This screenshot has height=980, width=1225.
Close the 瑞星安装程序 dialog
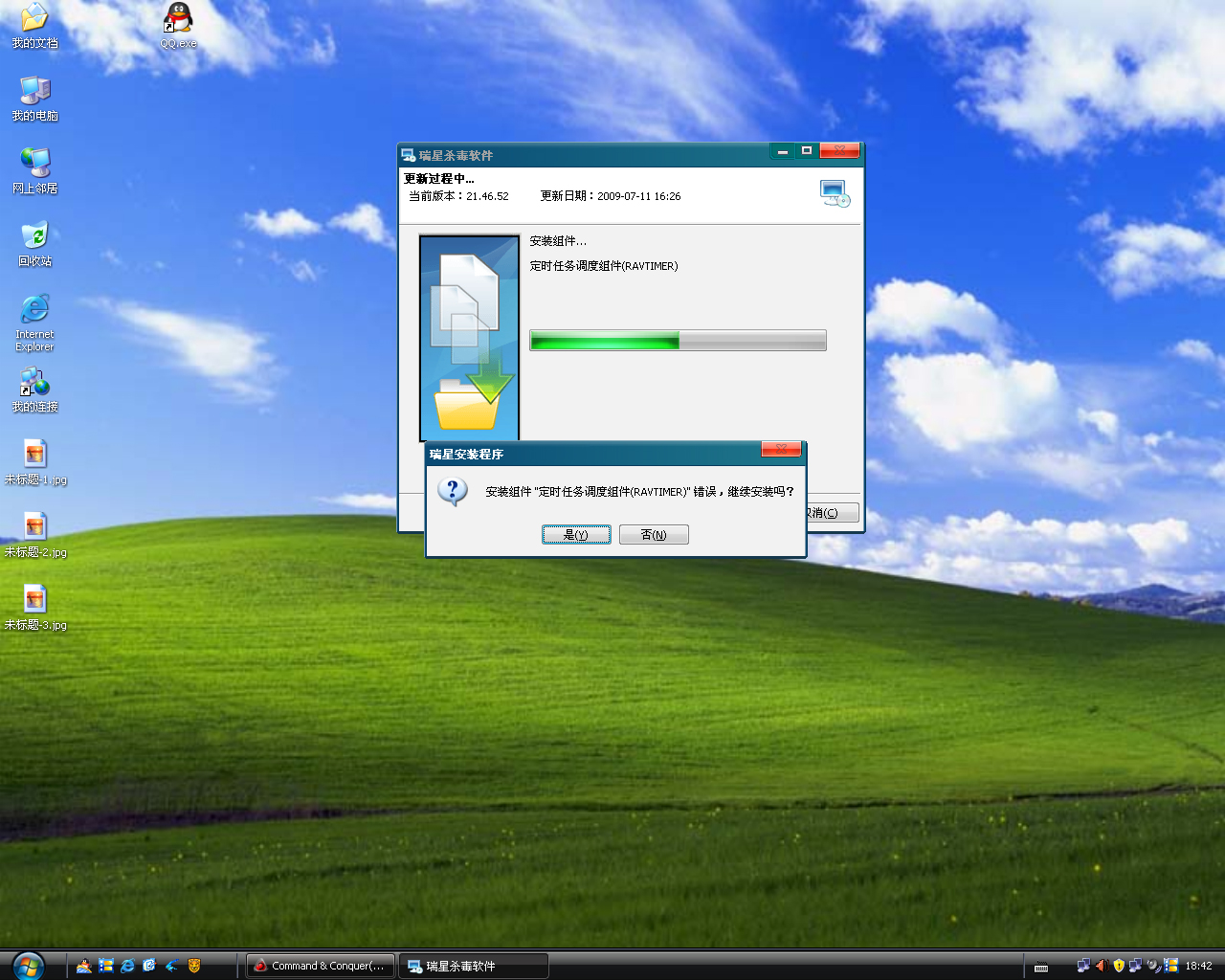[x=781, y=450]
